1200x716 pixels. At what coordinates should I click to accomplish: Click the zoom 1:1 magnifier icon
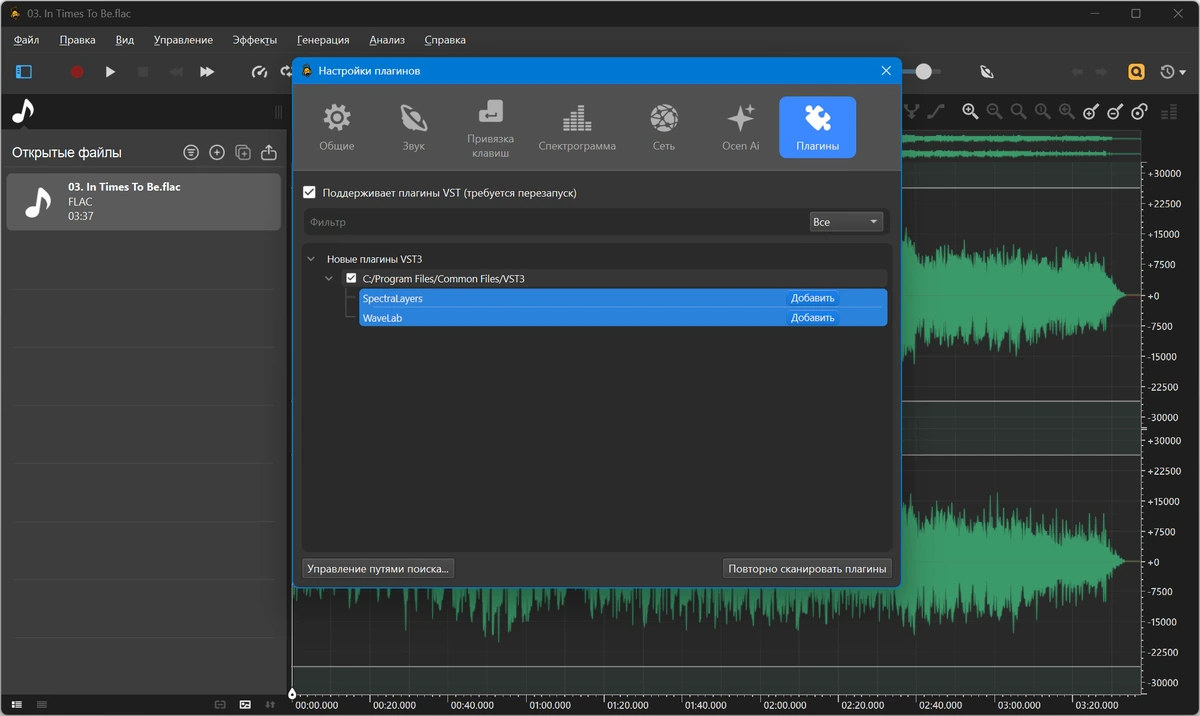1043,111
